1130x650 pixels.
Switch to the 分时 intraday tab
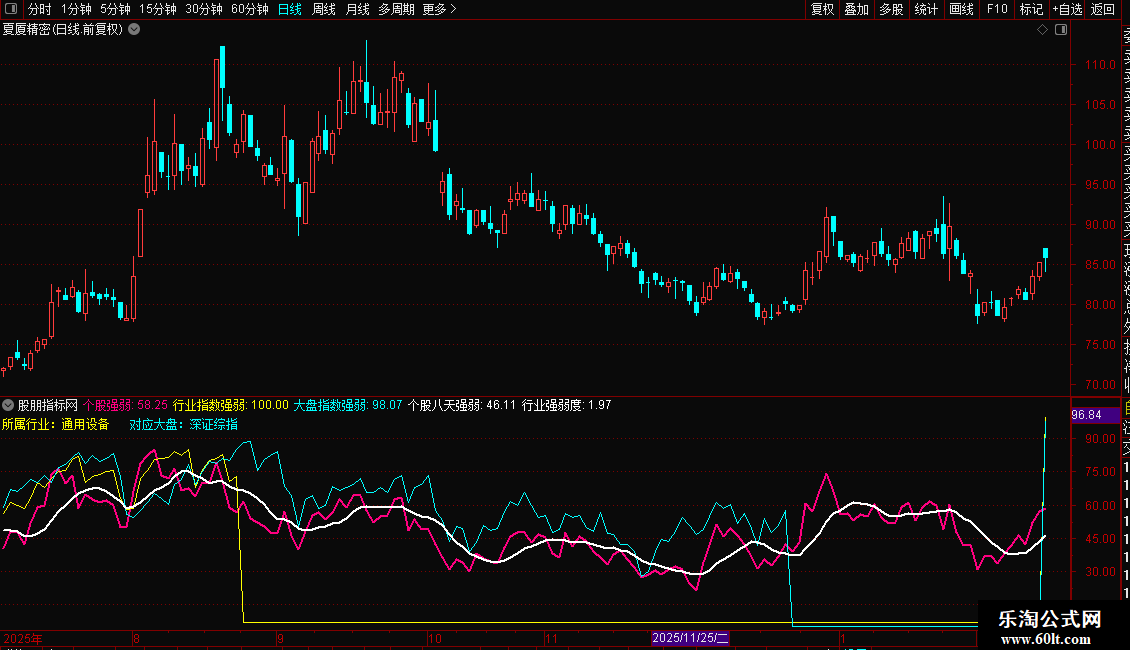(39, 10)
